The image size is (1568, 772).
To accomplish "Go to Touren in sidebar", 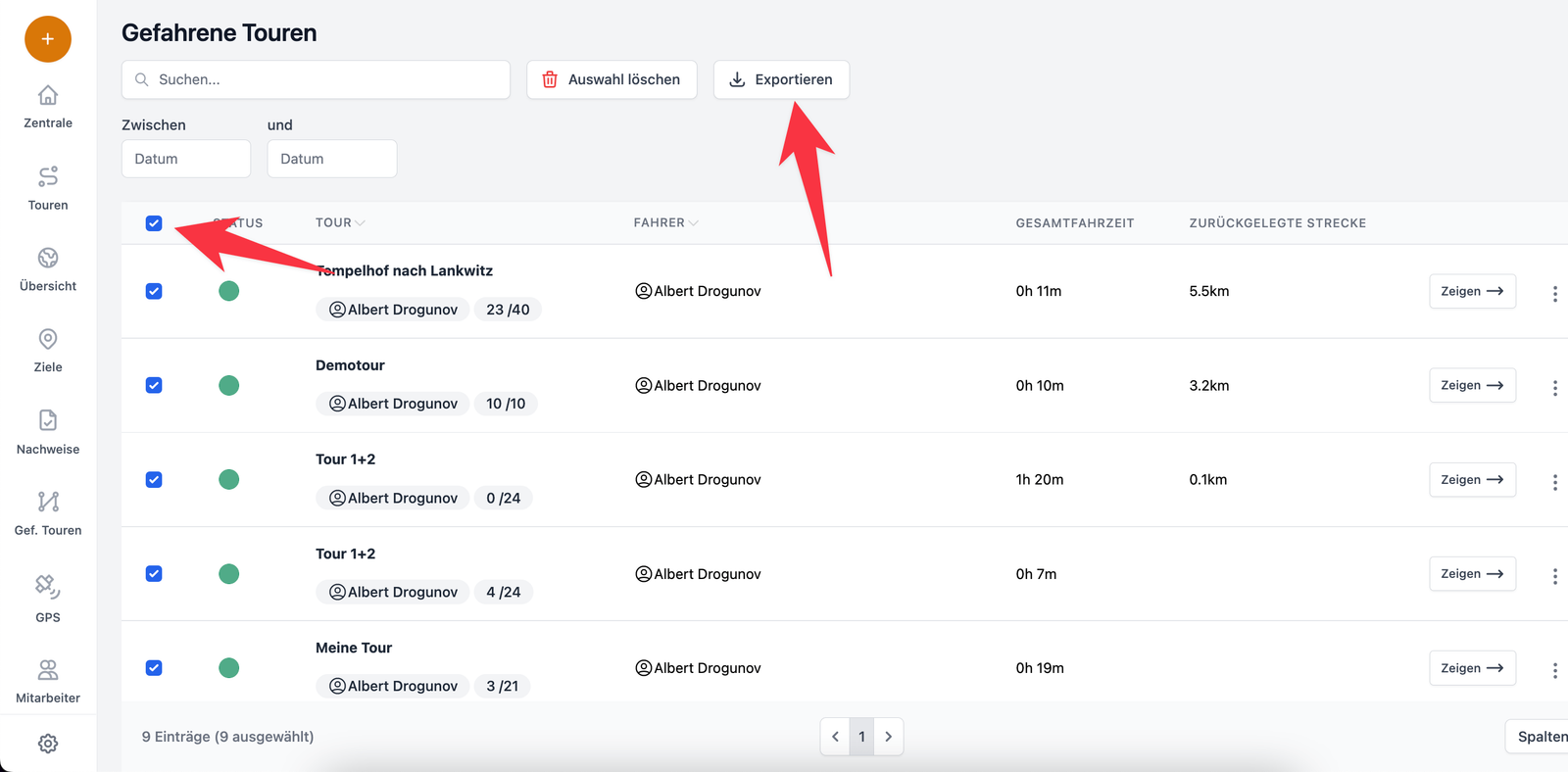I will tap(48, 188).
